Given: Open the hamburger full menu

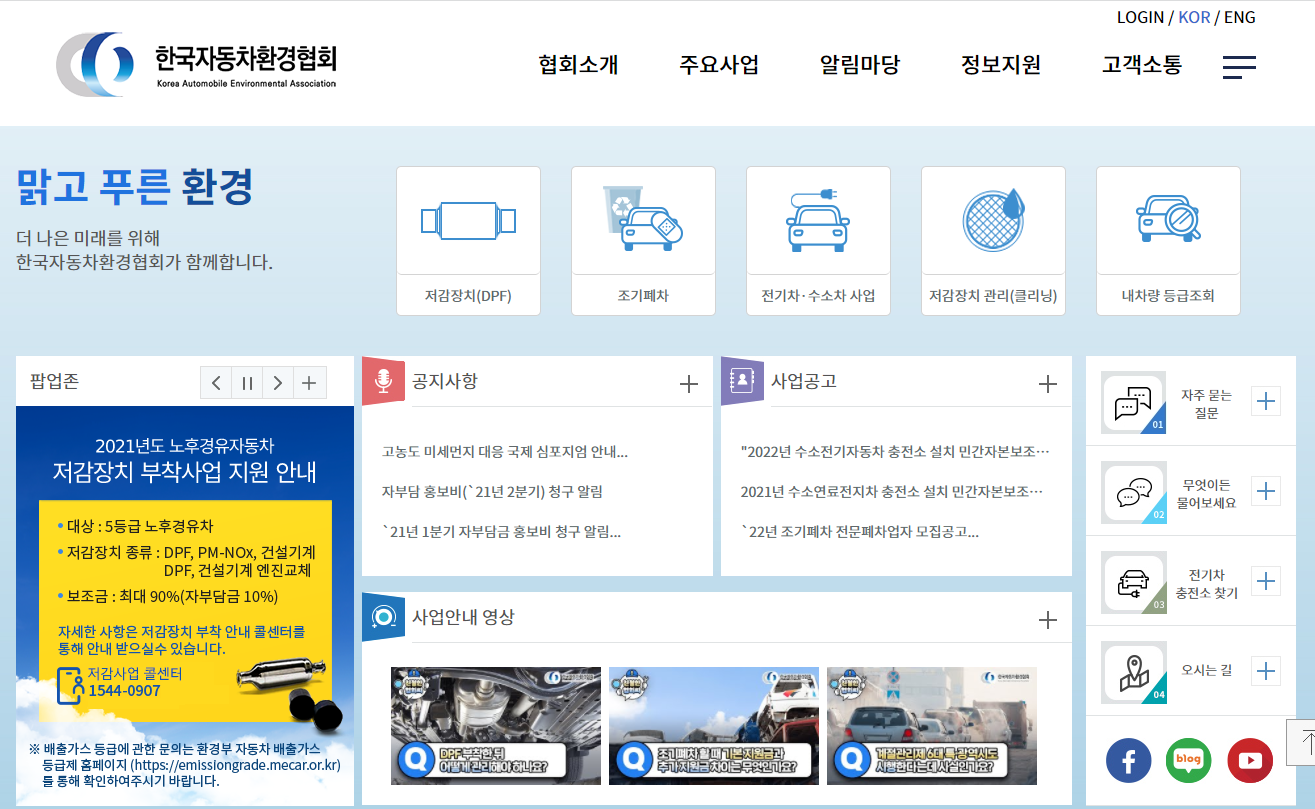Looking at the screenshot, I should coord(1239,67).
